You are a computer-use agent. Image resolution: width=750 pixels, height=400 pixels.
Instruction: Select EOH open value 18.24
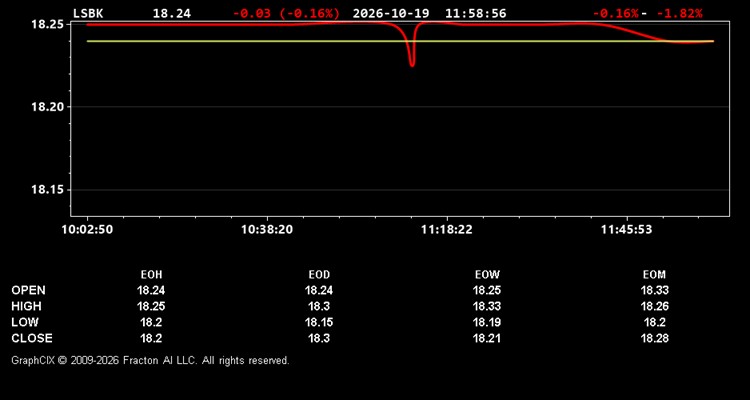pyautogui.click(x=151, y=290)
